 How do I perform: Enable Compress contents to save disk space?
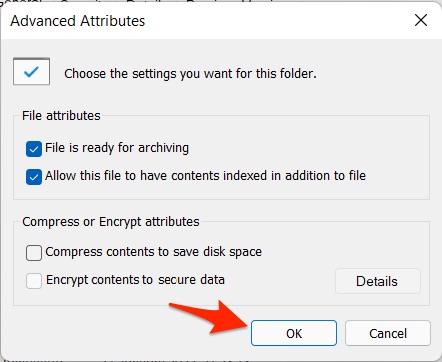[34, 253]
